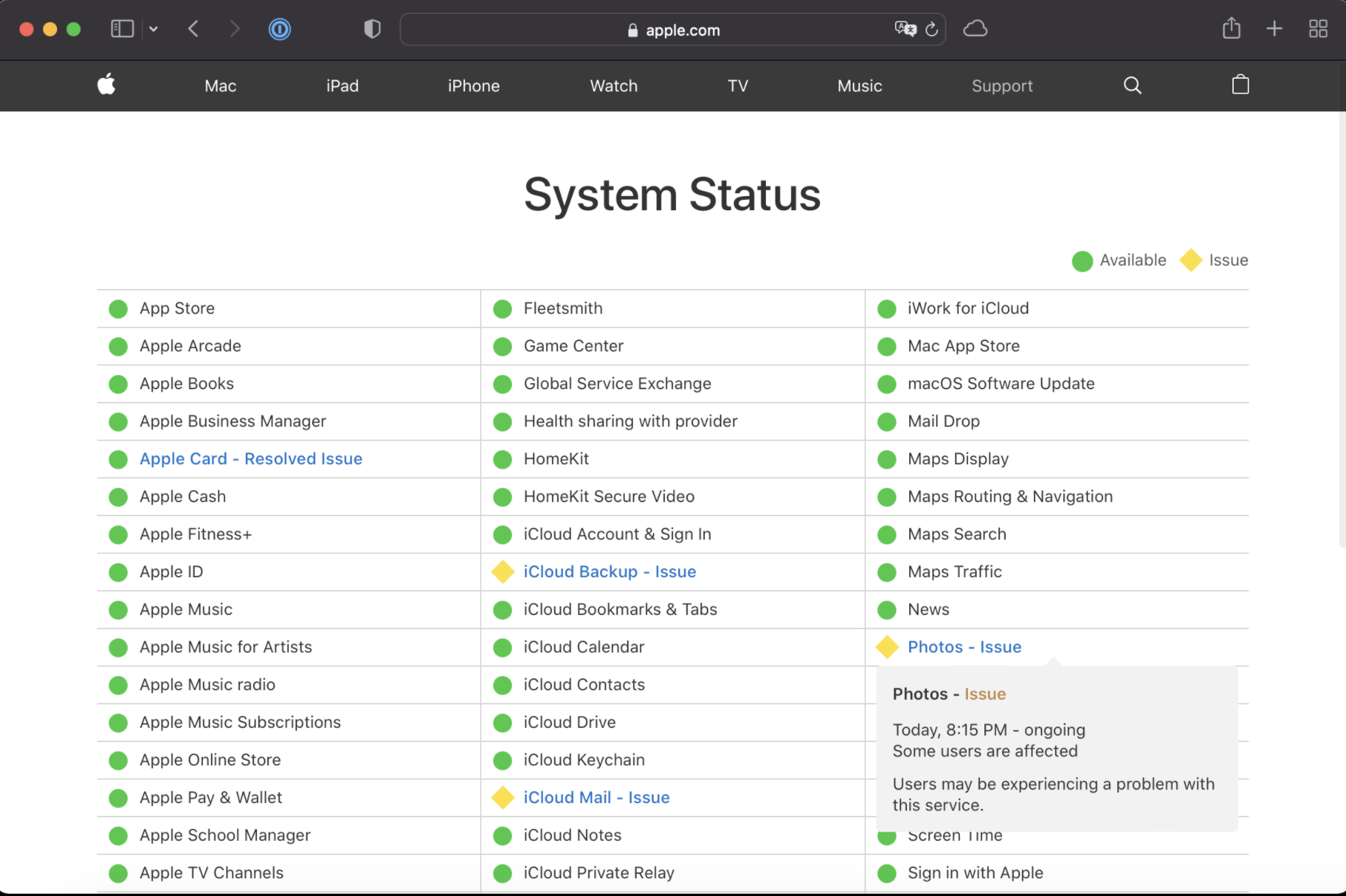Viewport: 1346px width, 896px height.
Task: Translate page using the address bar icon
Action: tap(906, 29)
